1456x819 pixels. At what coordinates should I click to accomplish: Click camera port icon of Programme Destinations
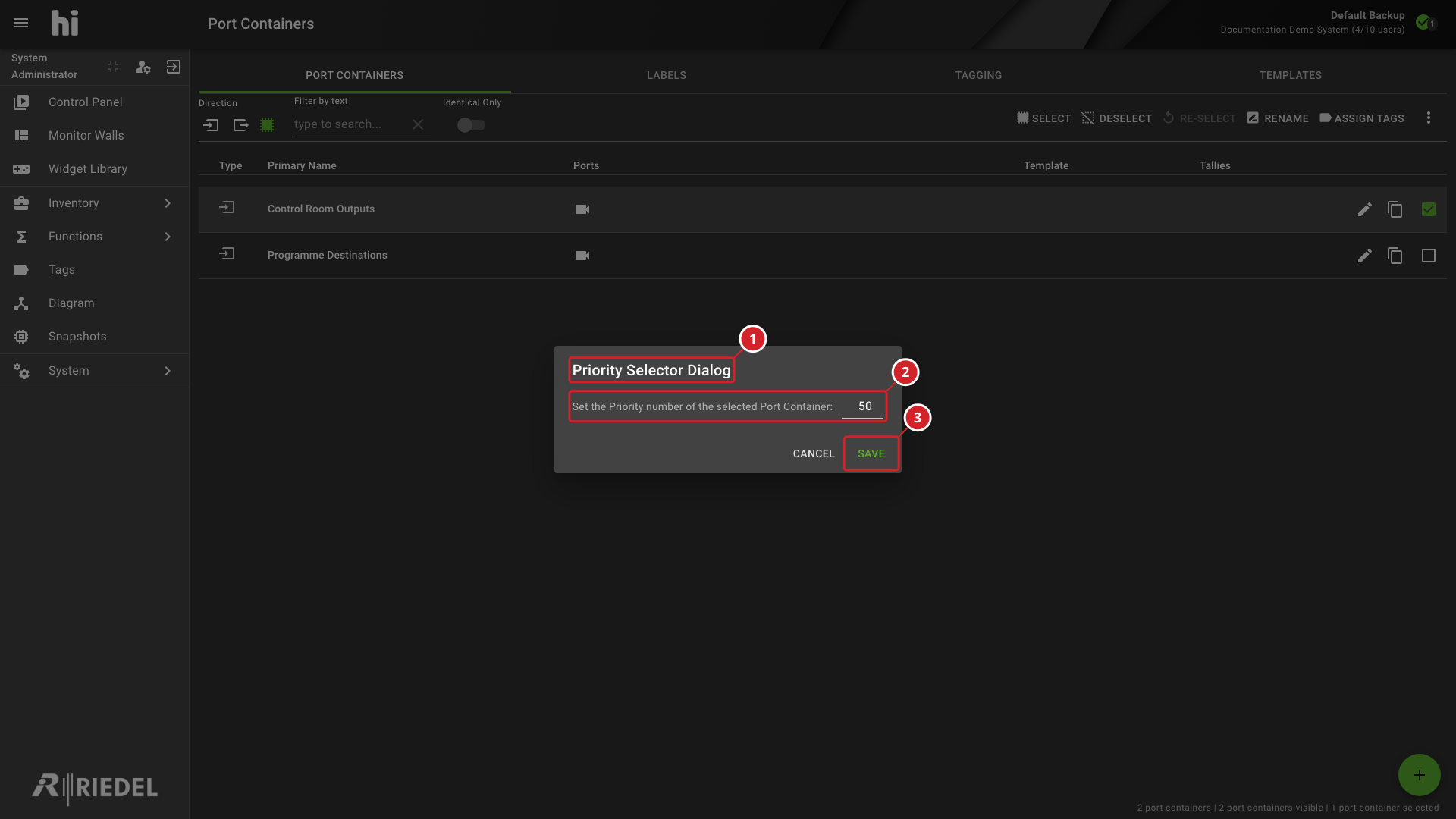click(x=582, y=256)
